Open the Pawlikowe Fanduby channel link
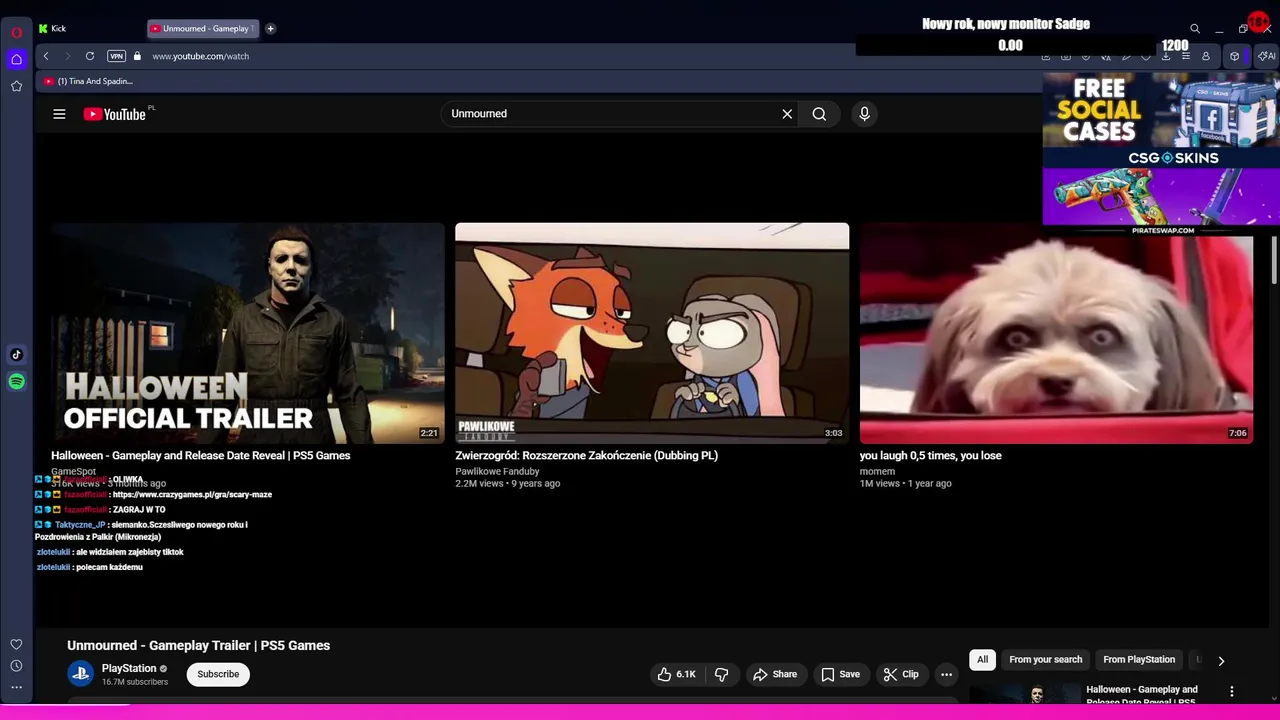Viewport: 1280px width, 720px height. [x=497, y=471]
